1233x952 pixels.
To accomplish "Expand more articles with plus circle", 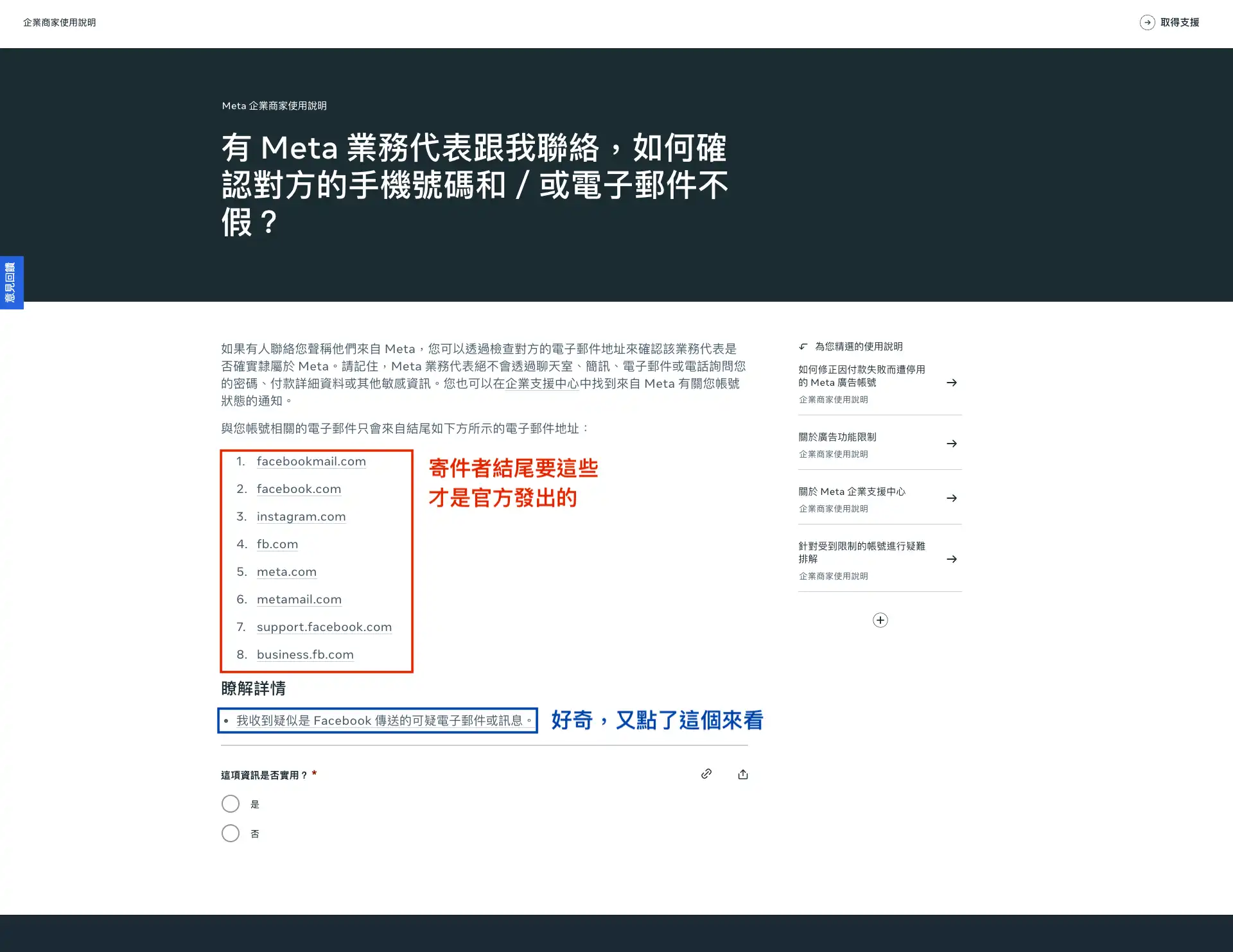I will click(x=880, y=620).
